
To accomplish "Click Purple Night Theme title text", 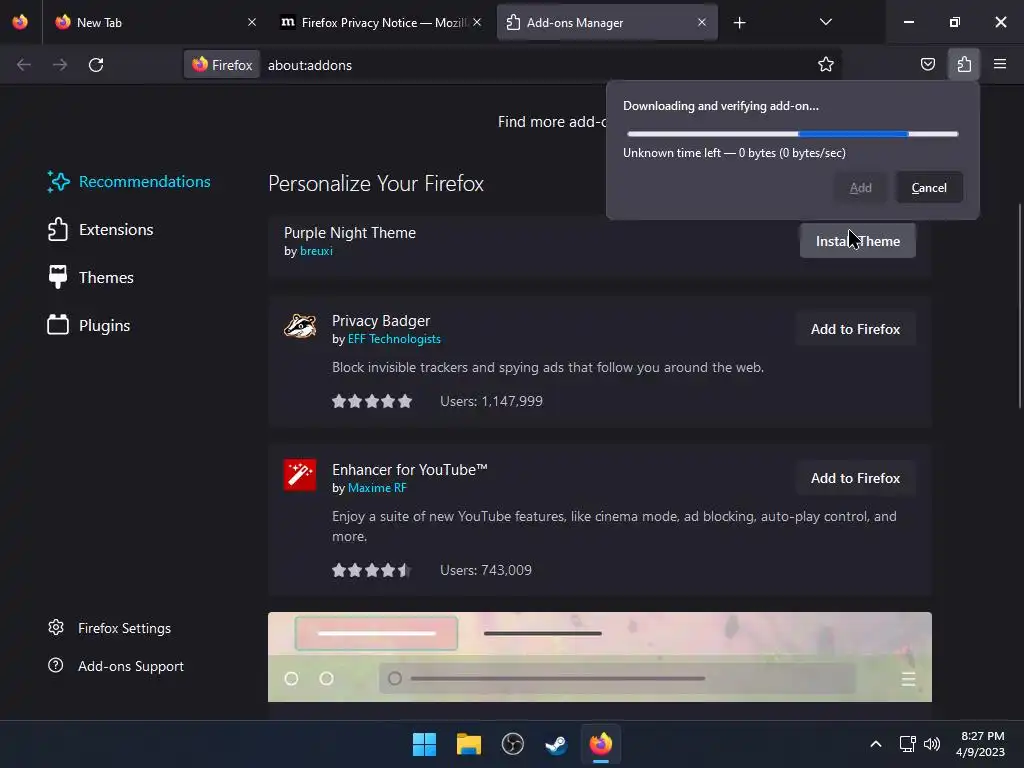I will pyautogui.click(x=349, y=232).
